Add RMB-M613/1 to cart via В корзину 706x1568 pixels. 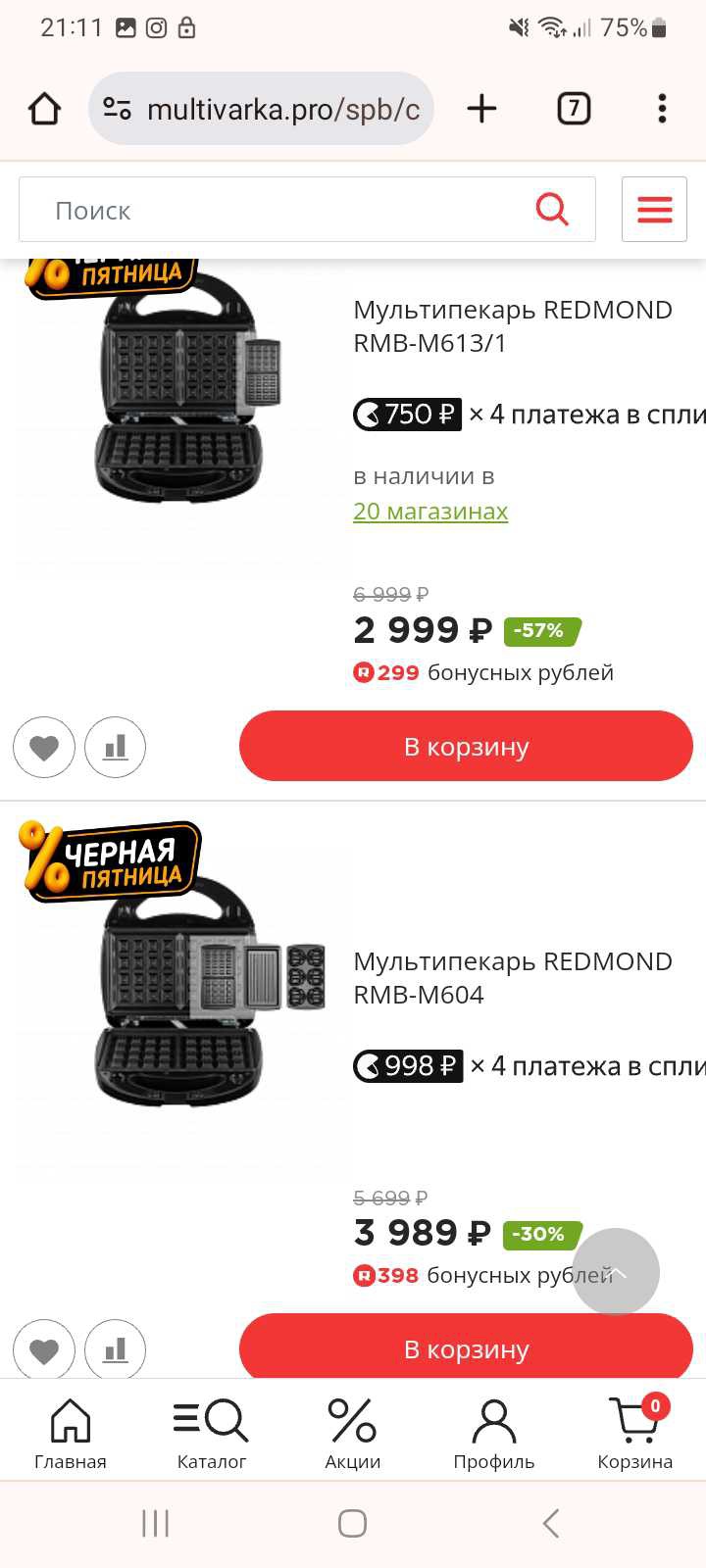(466, 747)
